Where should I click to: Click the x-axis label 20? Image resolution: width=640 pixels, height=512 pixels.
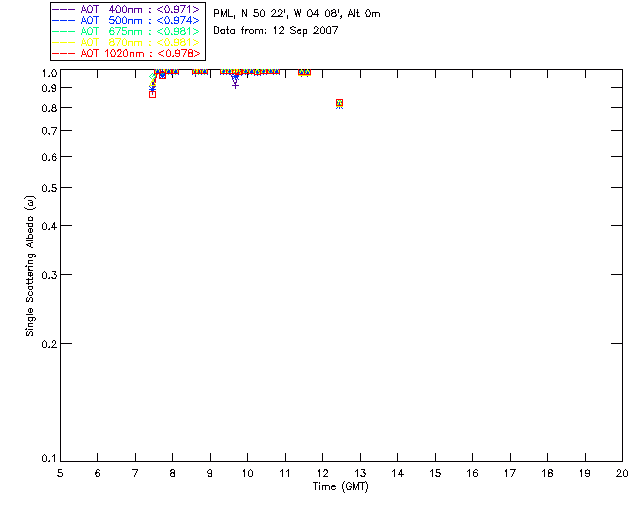pyautogui.click(x=622, y=473)
